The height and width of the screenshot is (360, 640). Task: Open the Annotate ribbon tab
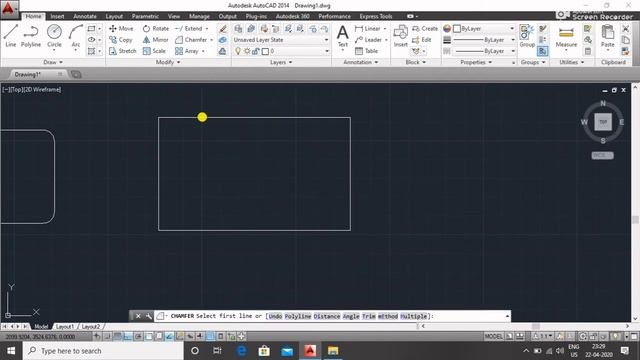85,16
